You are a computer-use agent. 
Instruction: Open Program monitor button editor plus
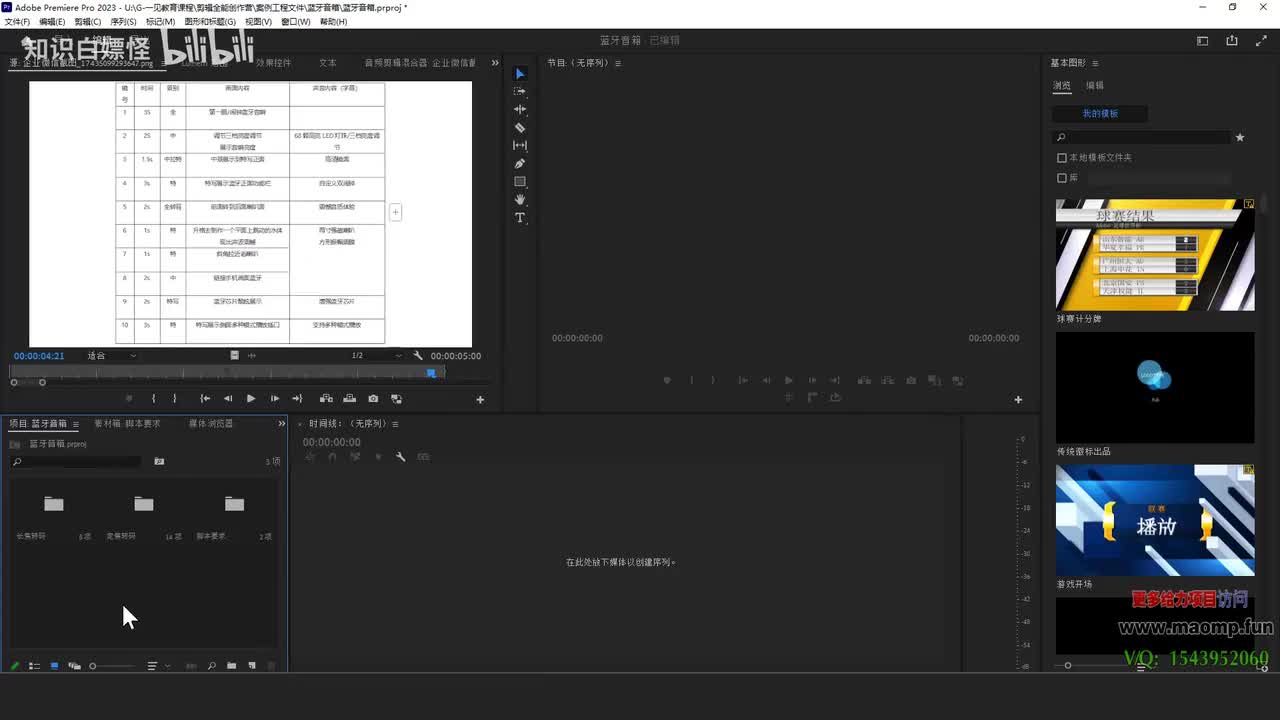1018,400
